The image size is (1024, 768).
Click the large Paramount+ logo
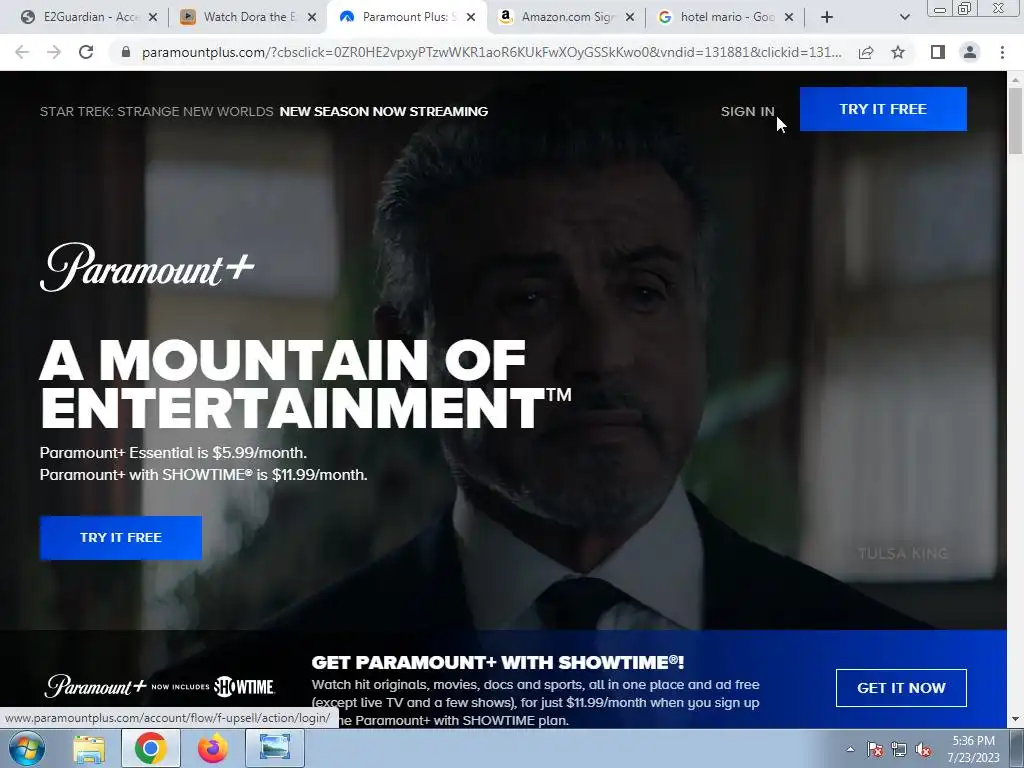tap(147, 267)
